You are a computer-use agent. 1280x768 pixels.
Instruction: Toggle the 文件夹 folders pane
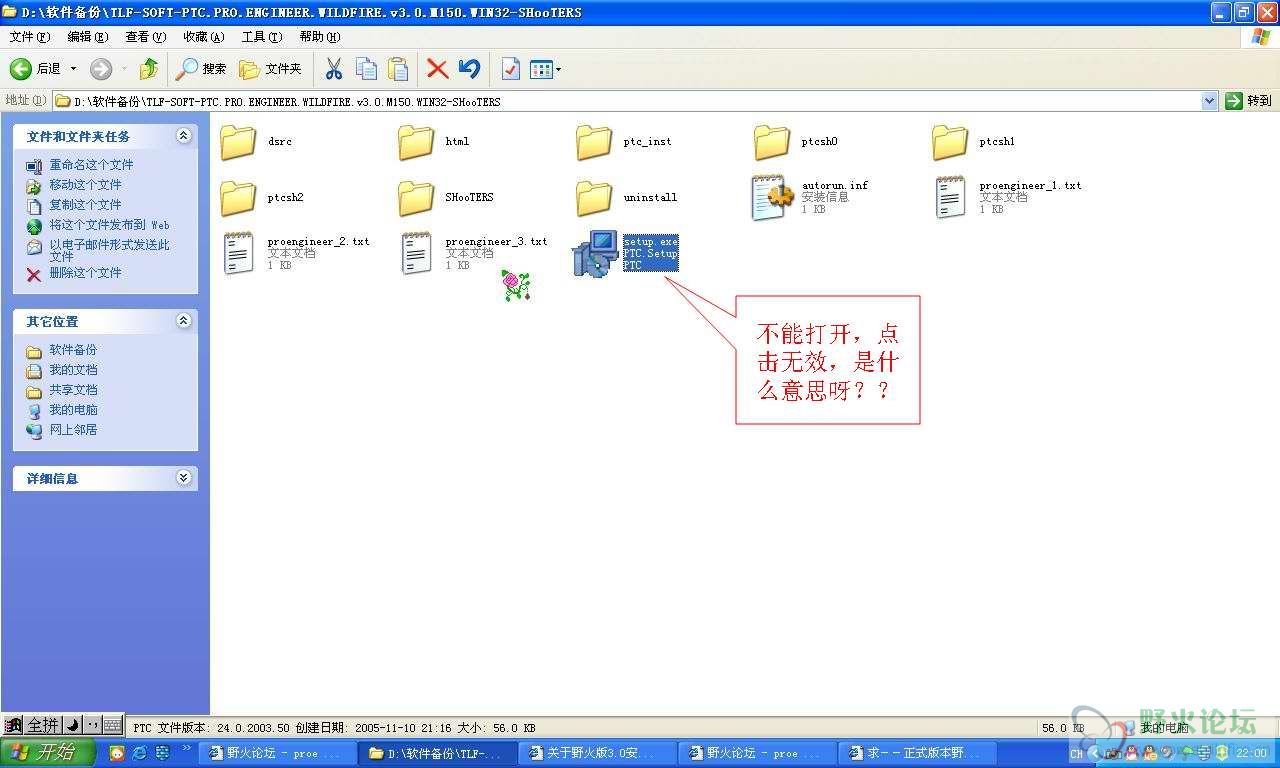(x=270, y=69)
